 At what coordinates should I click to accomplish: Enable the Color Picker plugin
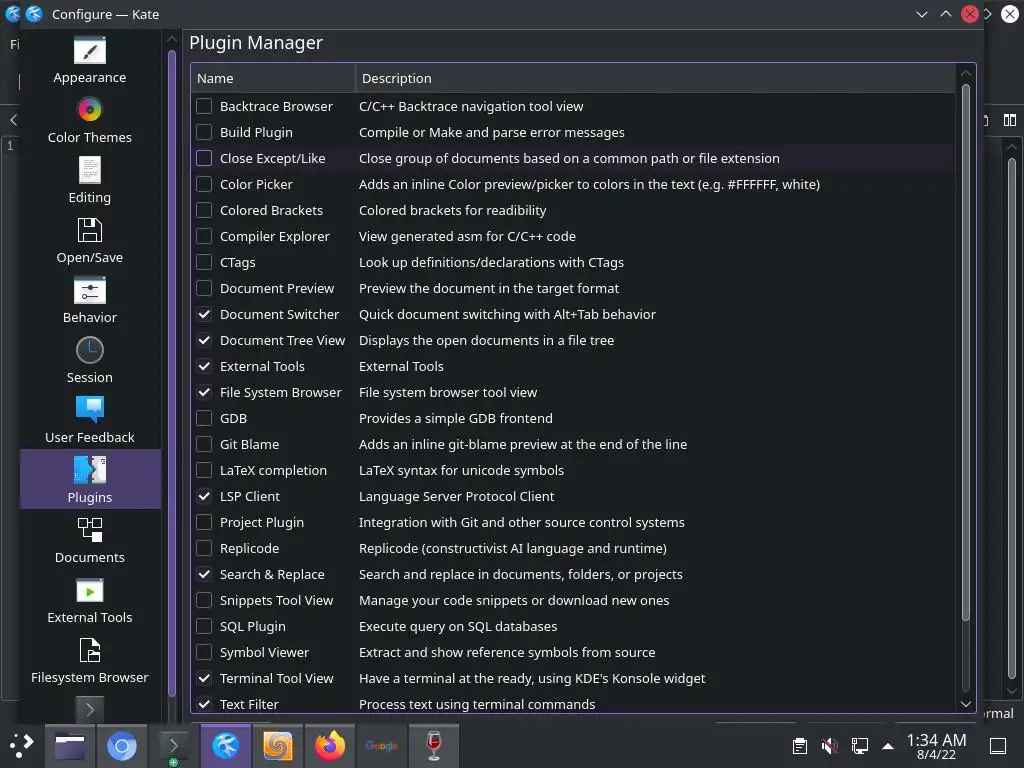tap(204, 184)
